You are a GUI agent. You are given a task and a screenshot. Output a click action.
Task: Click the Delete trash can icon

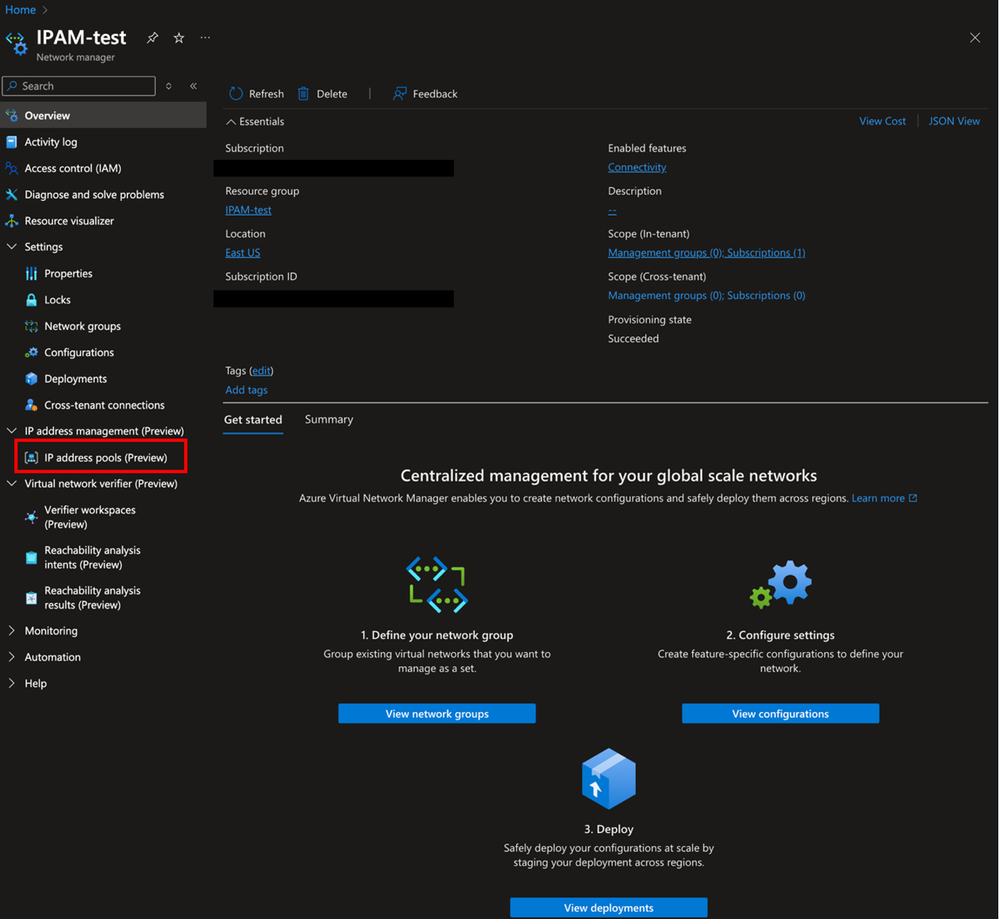tap(303, 94)
